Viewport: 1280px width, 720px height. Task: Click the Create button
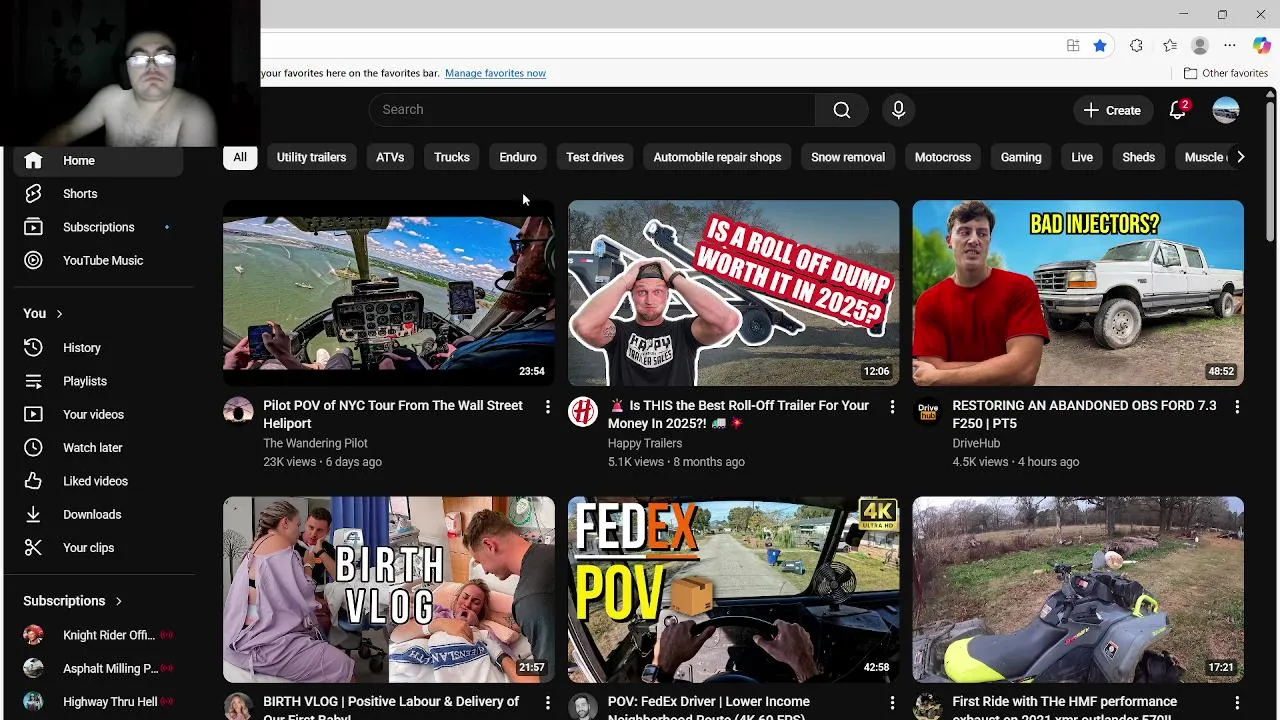pyautogui.click(x=1112, y=110)
